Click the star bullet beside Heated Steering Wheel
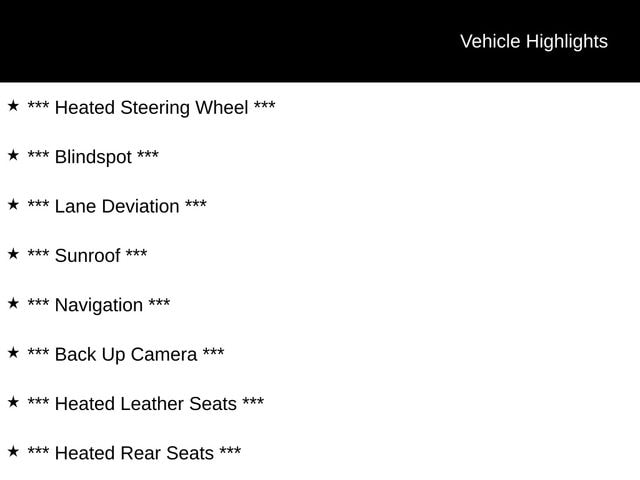Image resolution: width=640 pixels, height=480 pixels. [13, 106]
